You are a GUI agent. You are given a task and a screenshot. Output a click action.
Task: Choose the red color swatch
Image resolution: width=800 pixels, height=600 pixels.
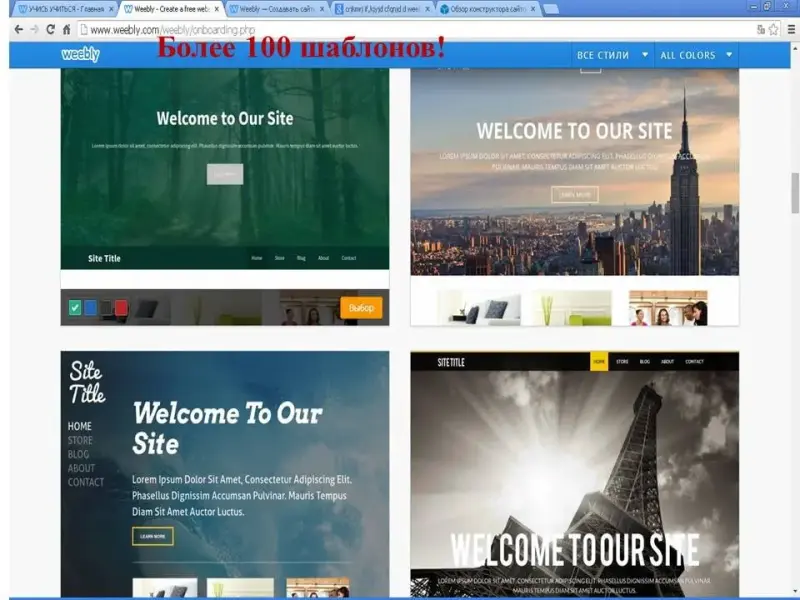121,308
